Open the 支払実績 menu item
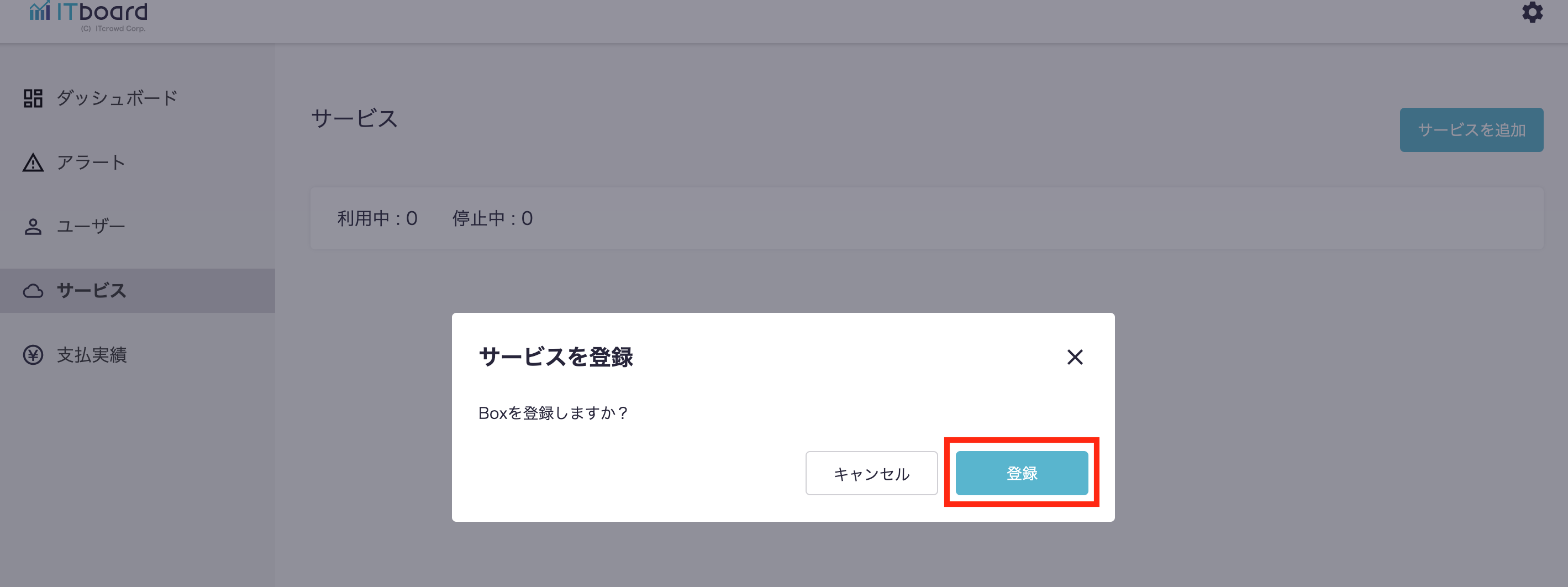This screenshot has height=587, width=1568. pyautogui.click(x=92, y=355)
